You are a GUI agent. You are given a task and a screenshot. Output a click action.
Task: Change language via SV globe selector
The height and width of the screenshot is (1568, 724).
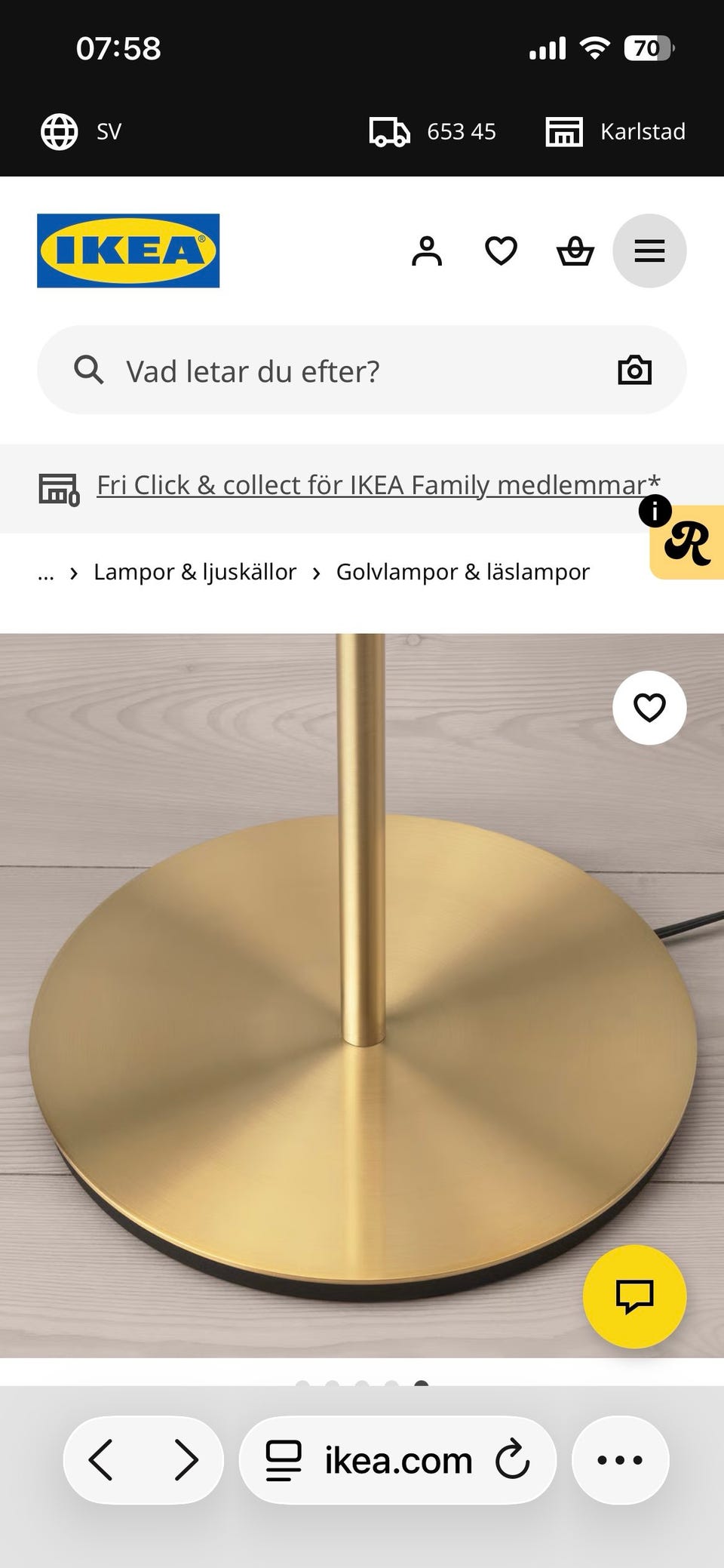click(x=81, y=131)
